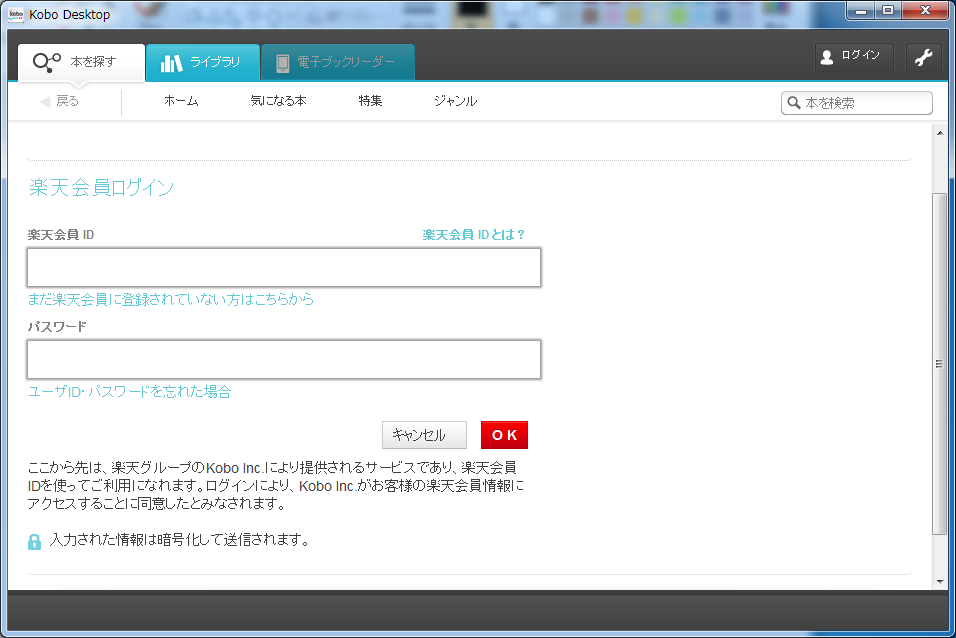This screenshot has width=956, height=638.
Task: Browse by ジャンル
Action: [455, 101]
